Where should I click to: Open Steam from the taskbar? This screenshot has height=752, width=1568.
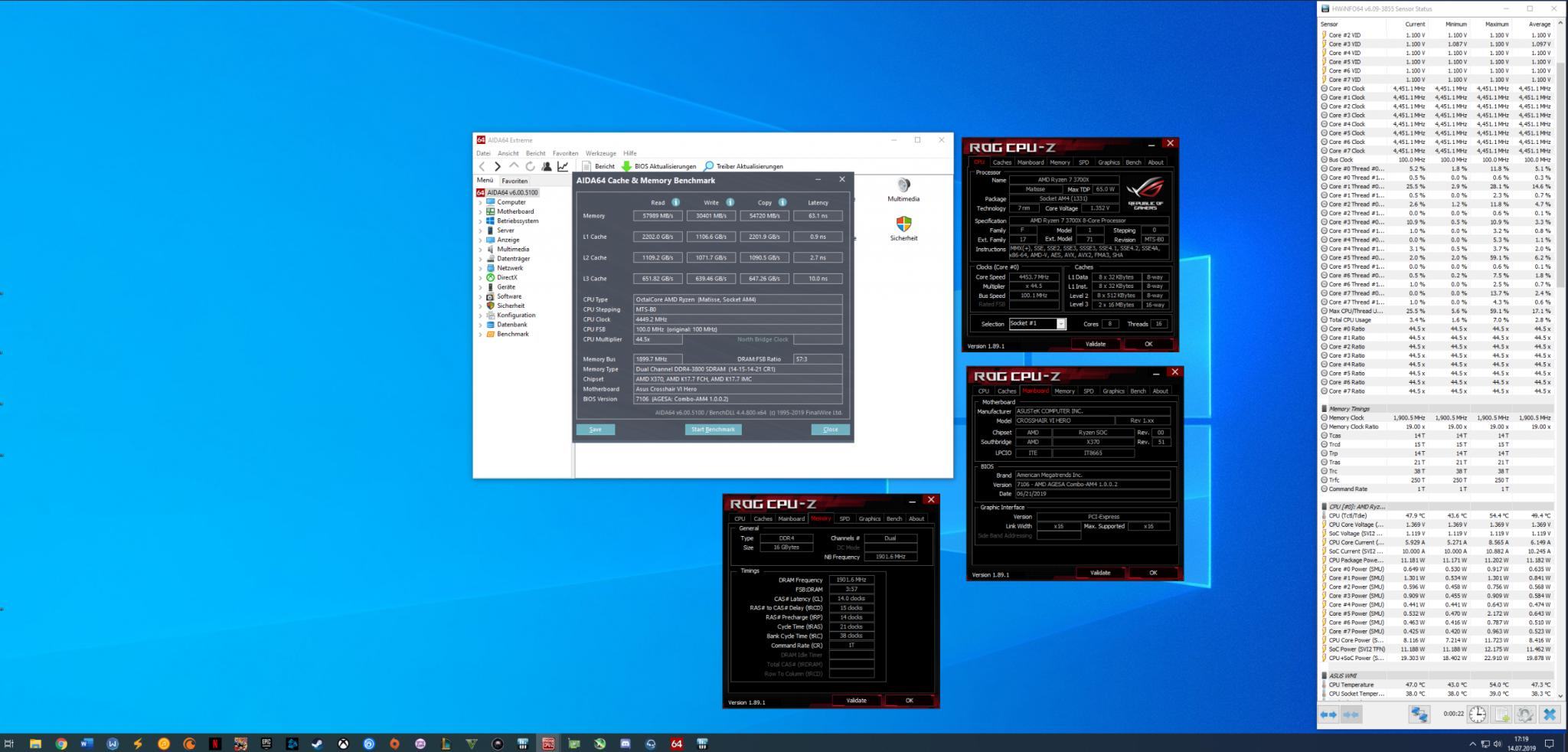coord(318,743)
